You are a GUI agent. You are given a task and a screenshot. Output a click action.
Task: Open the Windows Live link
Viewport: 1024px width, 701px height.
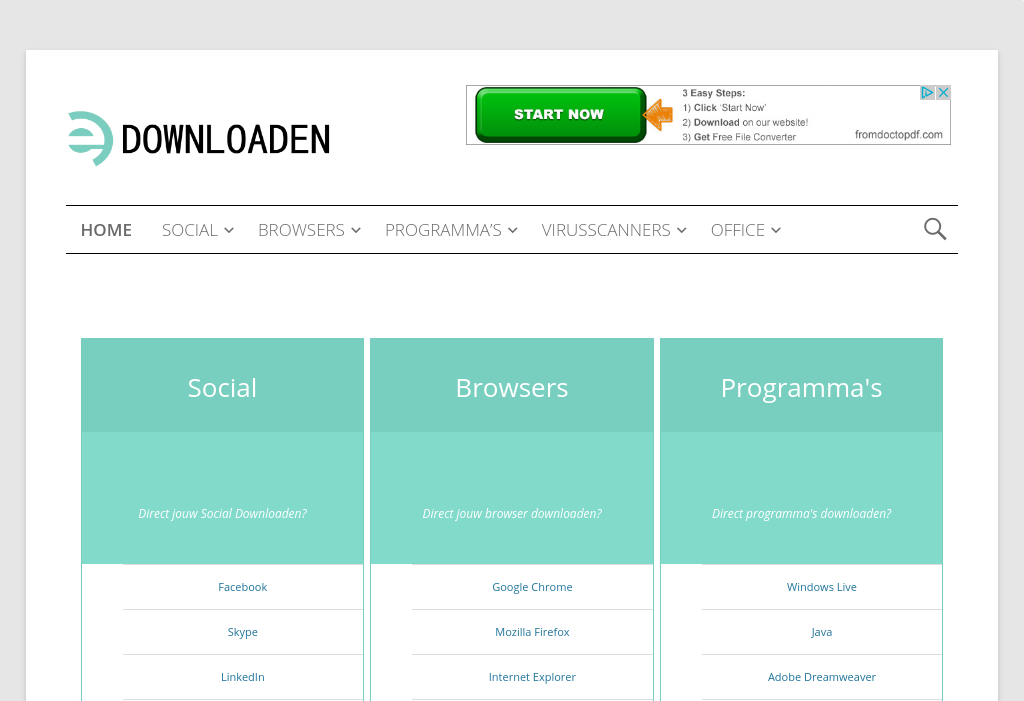tap(822, 587)
